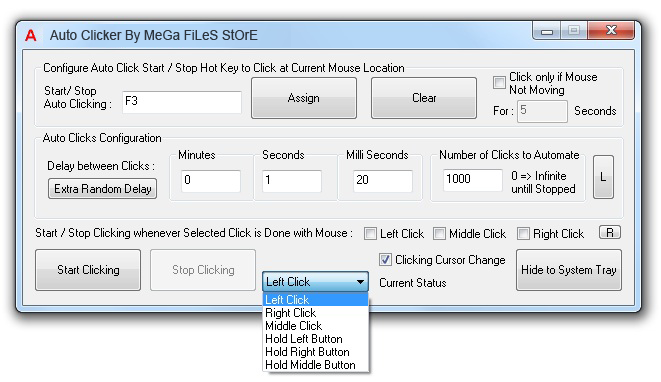The height and width of the screenshot is (382, 661).
Task: Uncheck Clicking Cursor Change
Action: pos(385,259)
